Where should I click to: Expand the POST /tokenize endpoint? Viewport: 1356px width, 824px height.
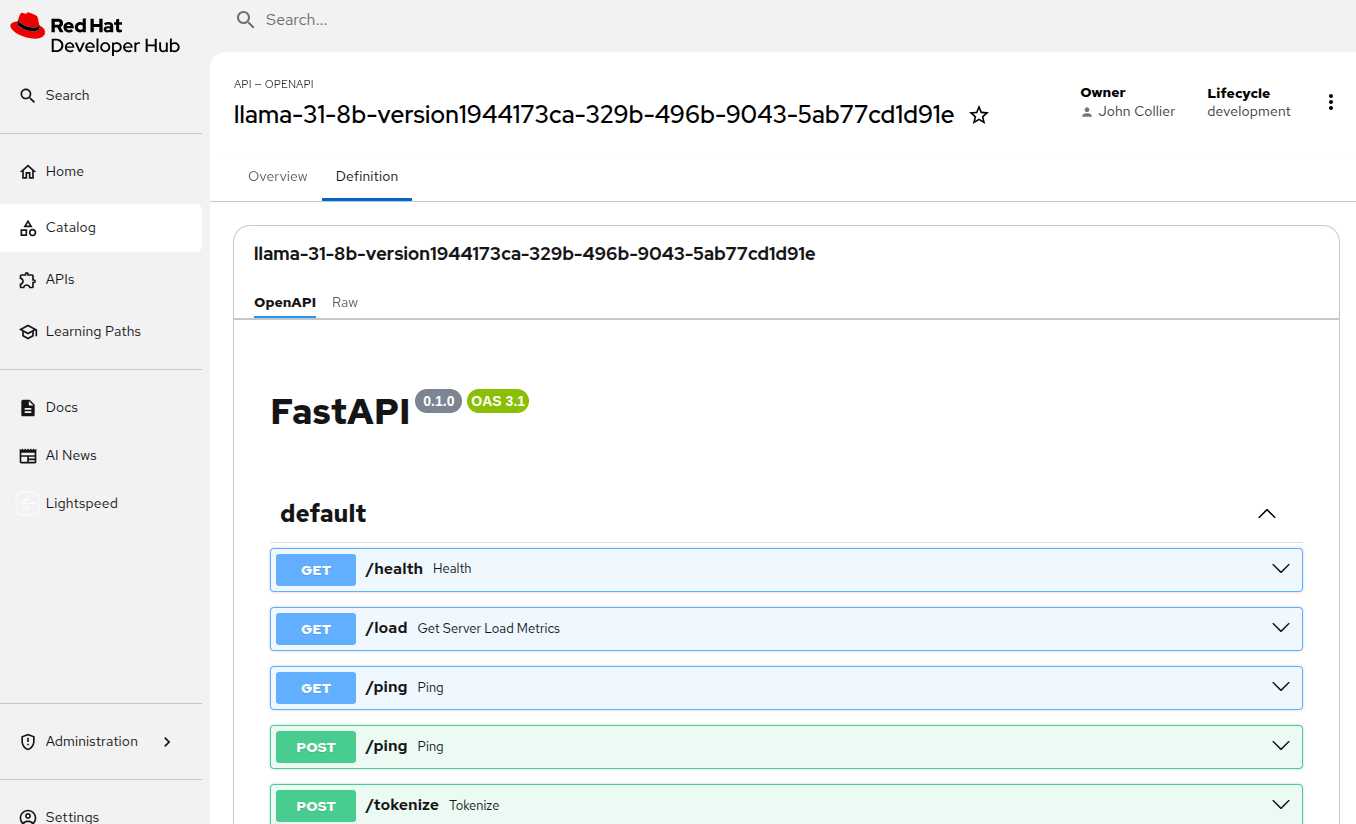coord(1280,805)
